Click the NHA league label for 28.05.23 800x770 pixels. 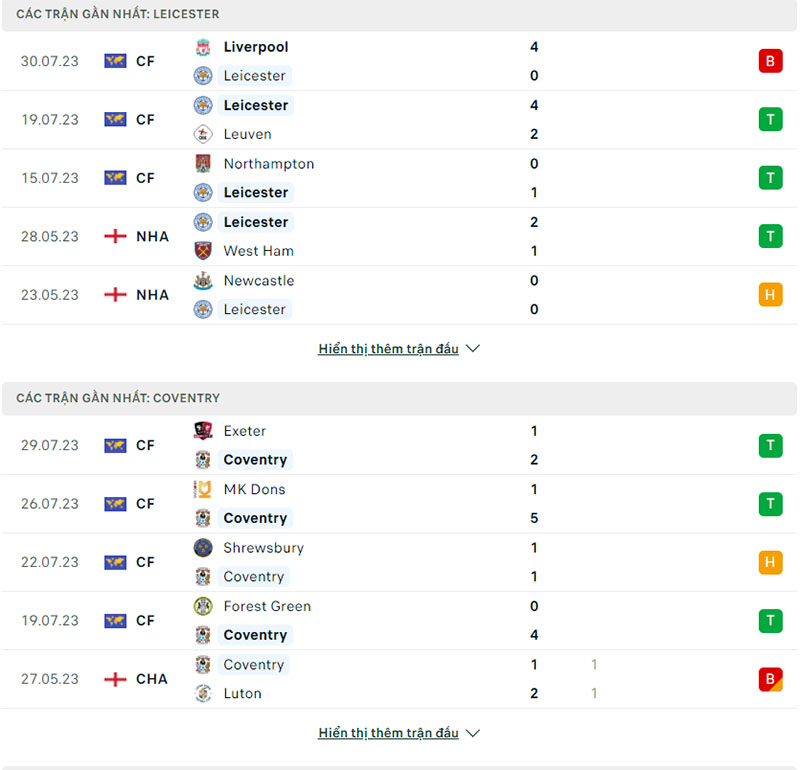pos(152,237)
